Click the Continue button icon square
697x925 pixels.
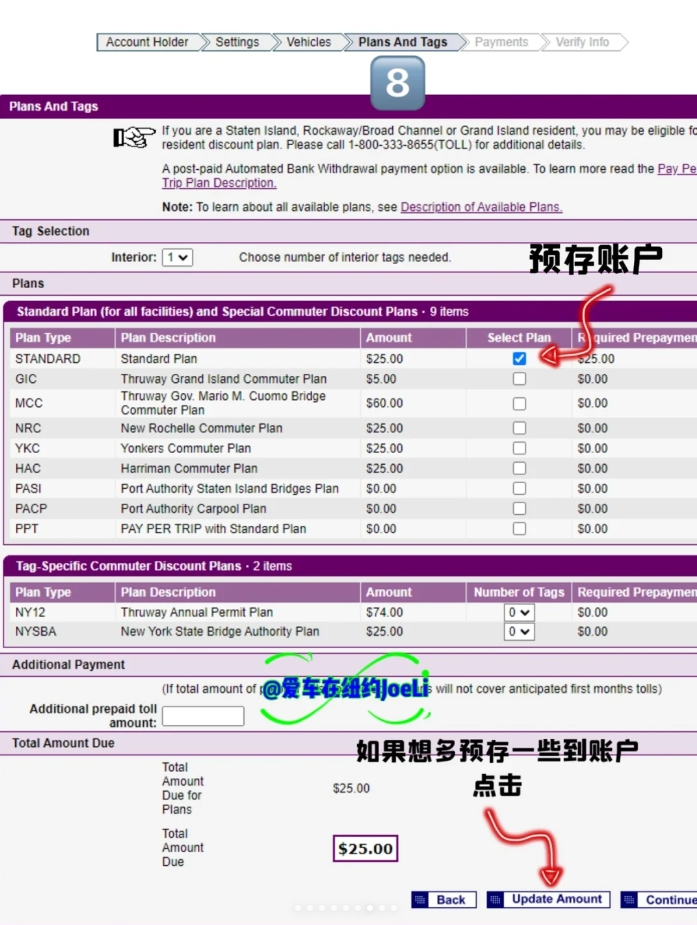click(629, 900)
